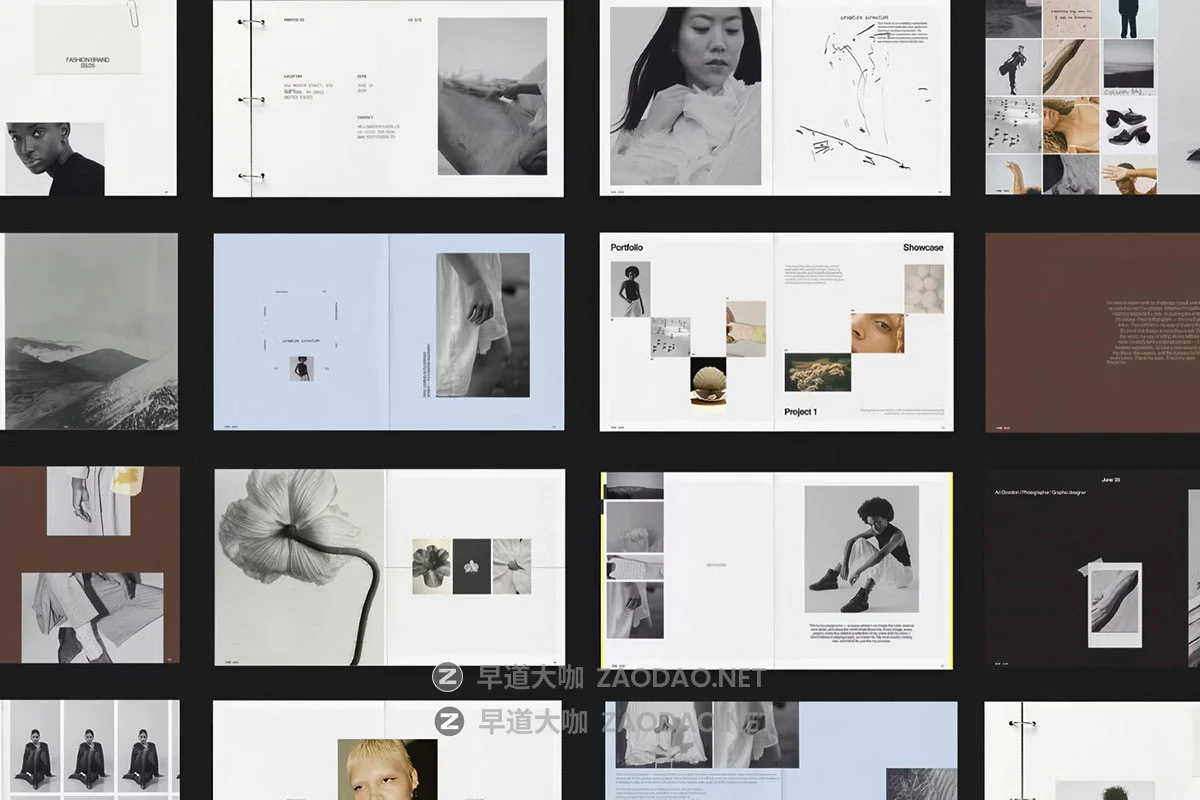1200x800 pixels.
Task: Open the large flower photograph
Action: point(299,567)
